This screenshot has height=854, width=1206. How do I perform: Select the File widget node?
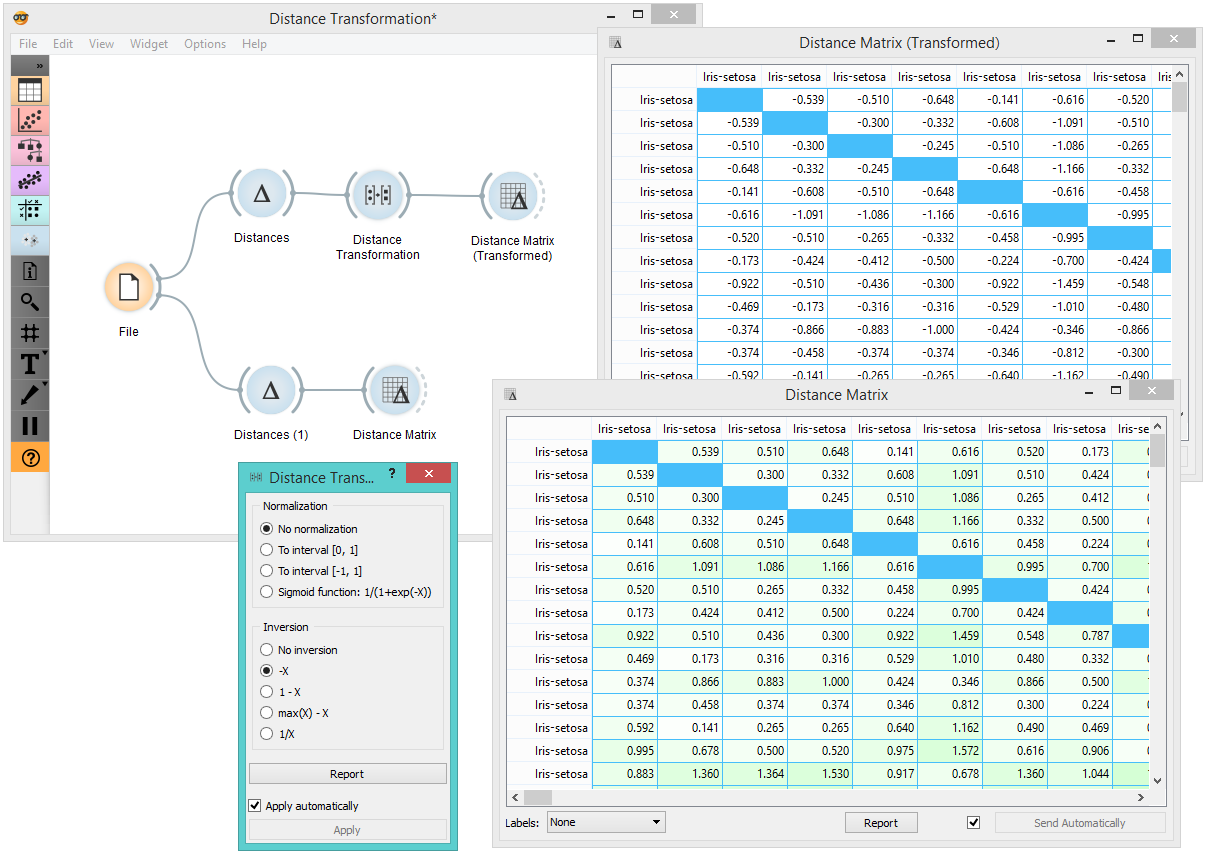coord(128,288)
